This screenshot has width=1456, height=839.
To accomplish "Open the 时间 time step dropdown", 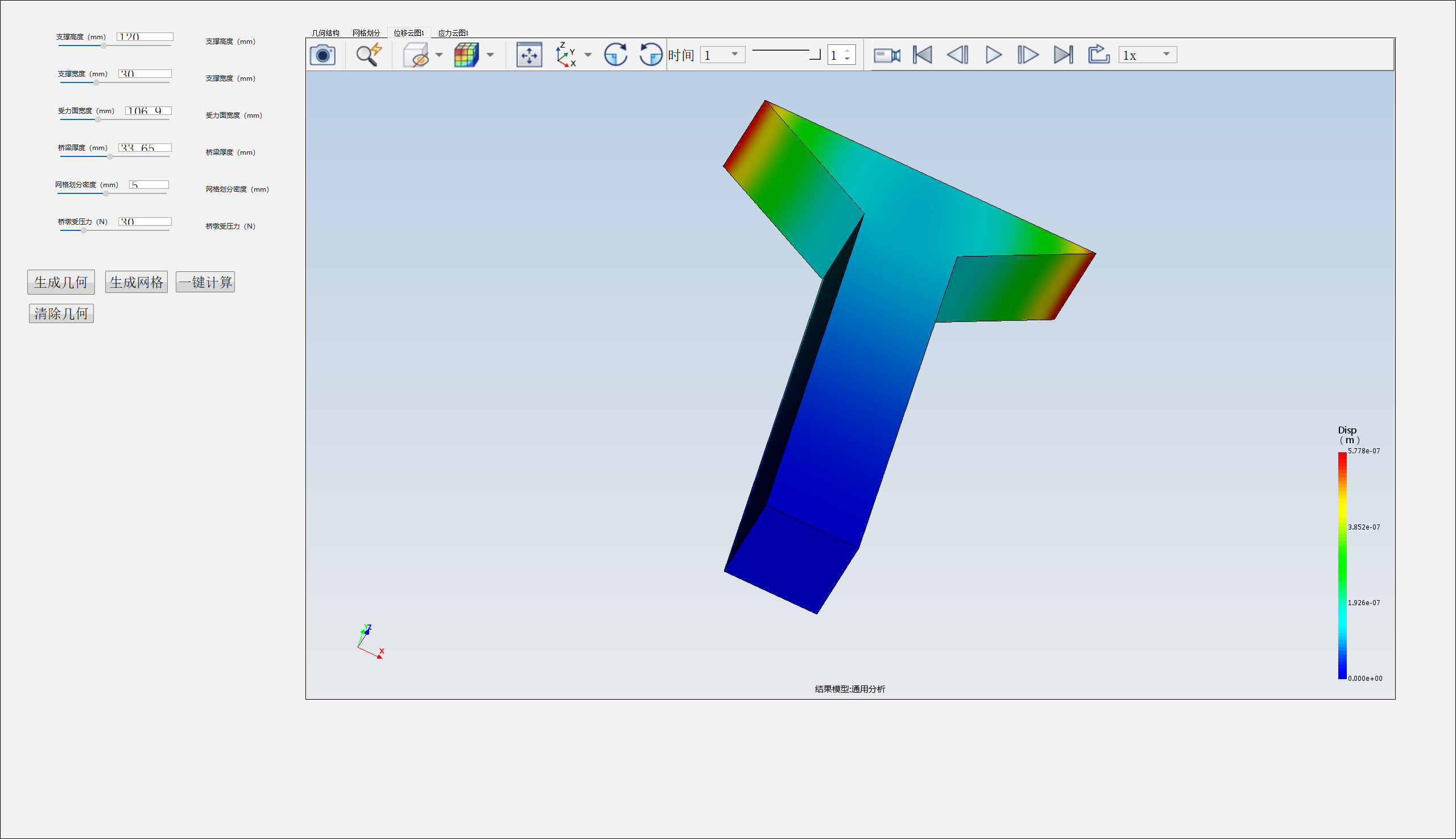I will click(722, 55).
